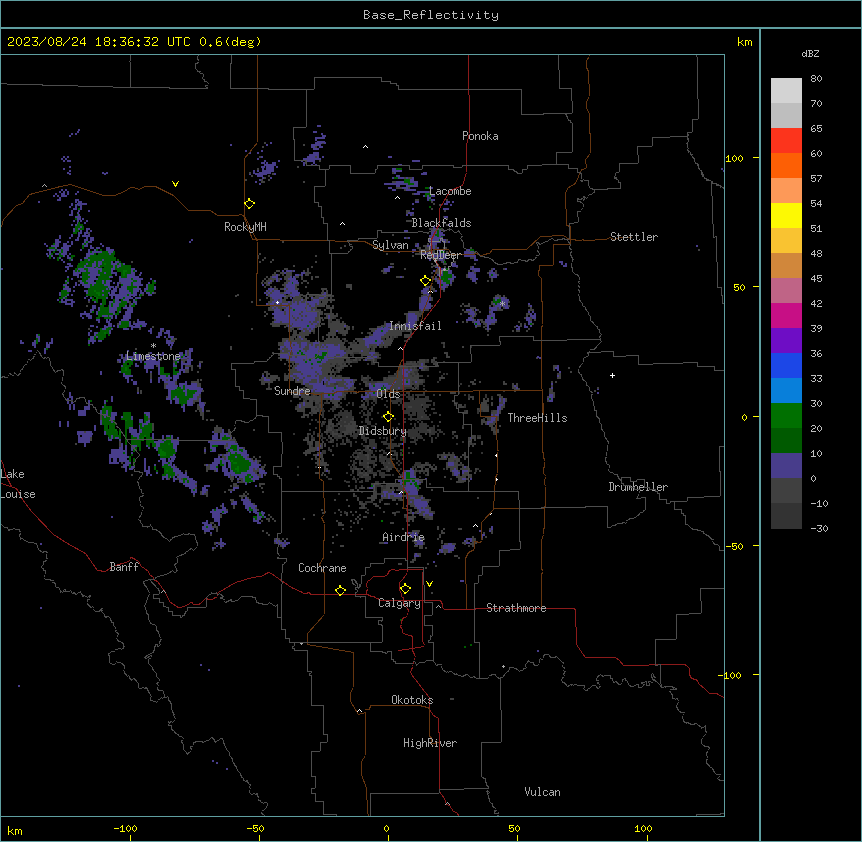The height and width of the screenshot is (842, 862).
Task: Click the Sylvan label
Action: [390, 245]
